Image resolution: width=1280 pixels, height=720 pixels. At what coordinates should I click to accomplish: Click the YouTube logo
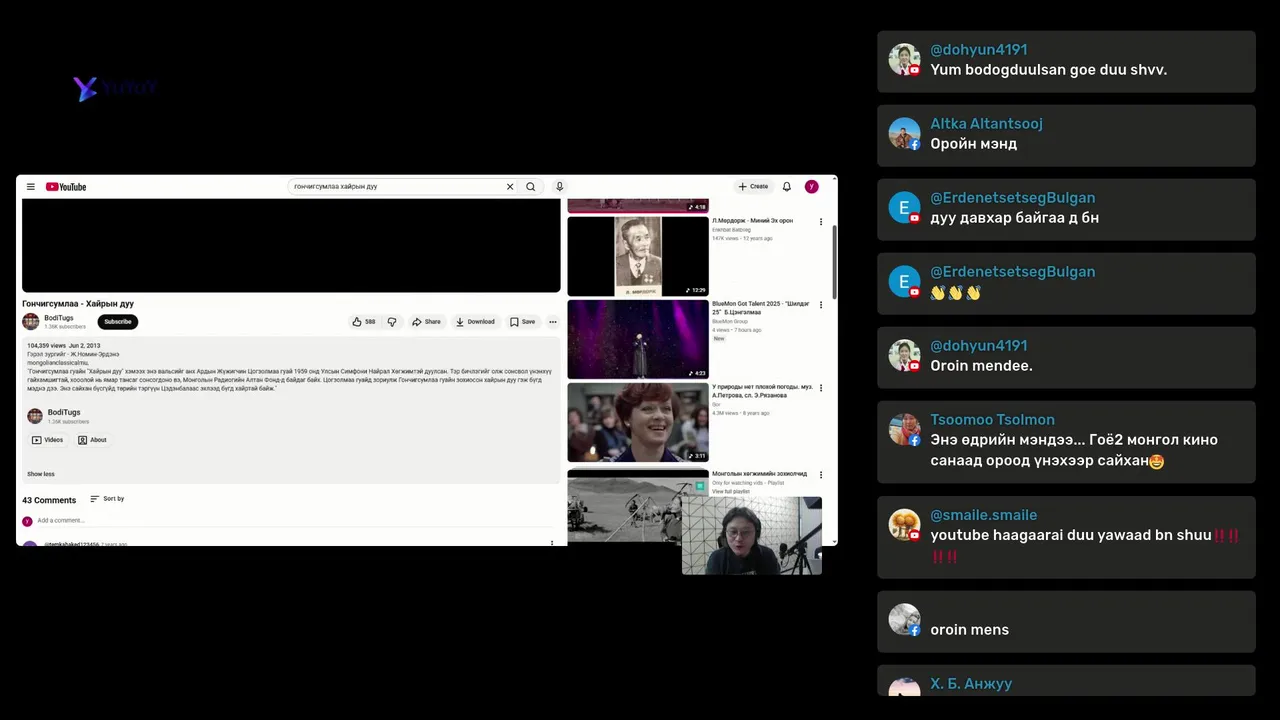(x=66, y=187)
